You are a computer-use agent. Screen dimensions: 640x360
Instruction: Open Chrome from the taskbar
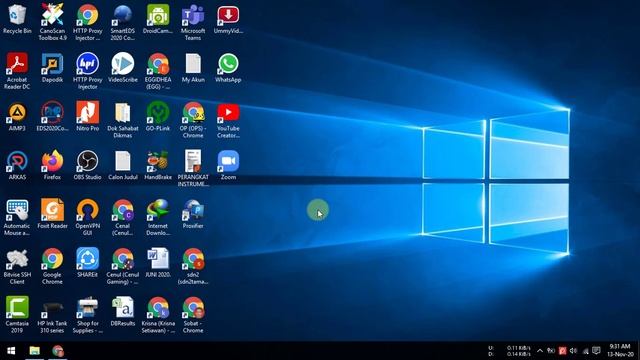[58, 351]
